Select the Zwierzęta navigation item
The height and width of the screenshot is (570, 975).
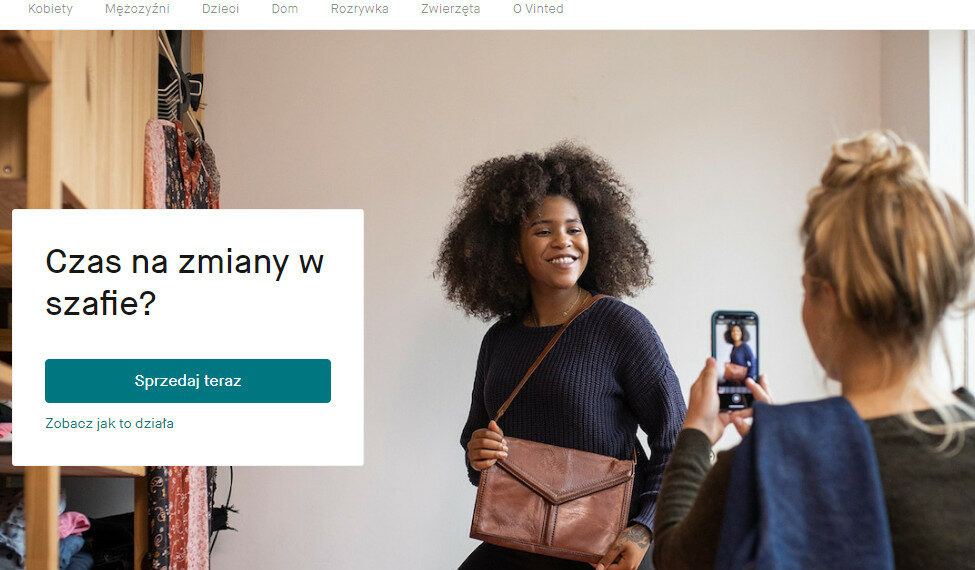click(x=450, y=9)
